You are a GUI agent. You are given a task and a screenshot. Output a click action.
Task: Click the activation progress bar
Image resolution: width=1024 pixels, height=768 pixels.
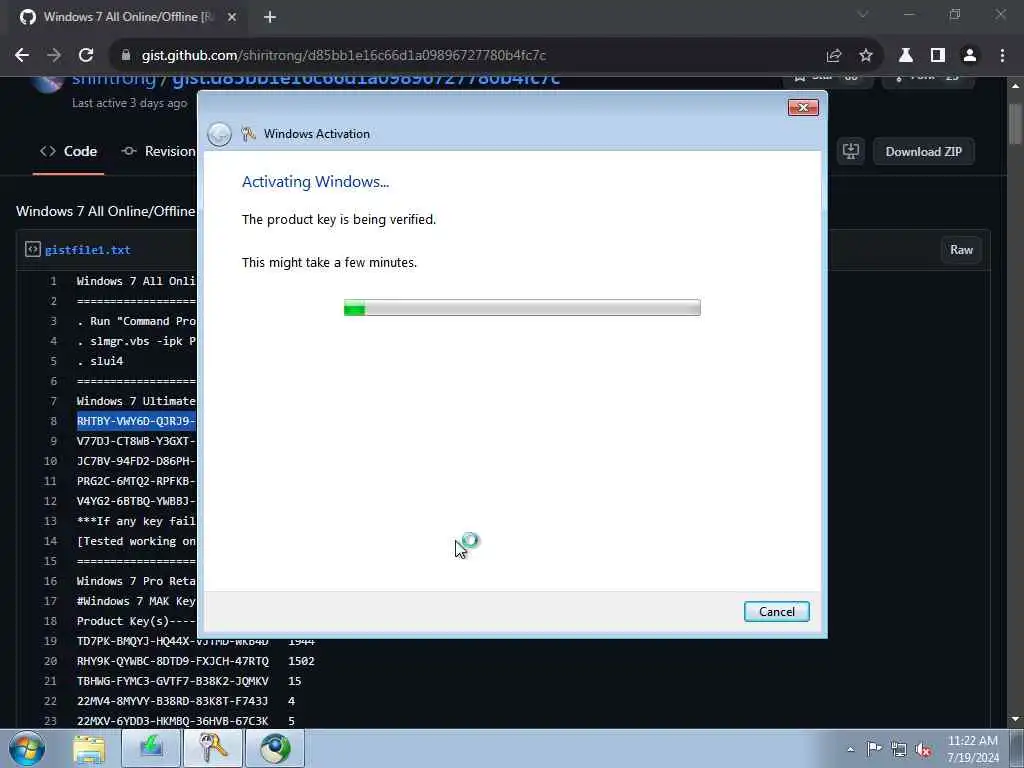pyautogui.click(x=522, y=308)
